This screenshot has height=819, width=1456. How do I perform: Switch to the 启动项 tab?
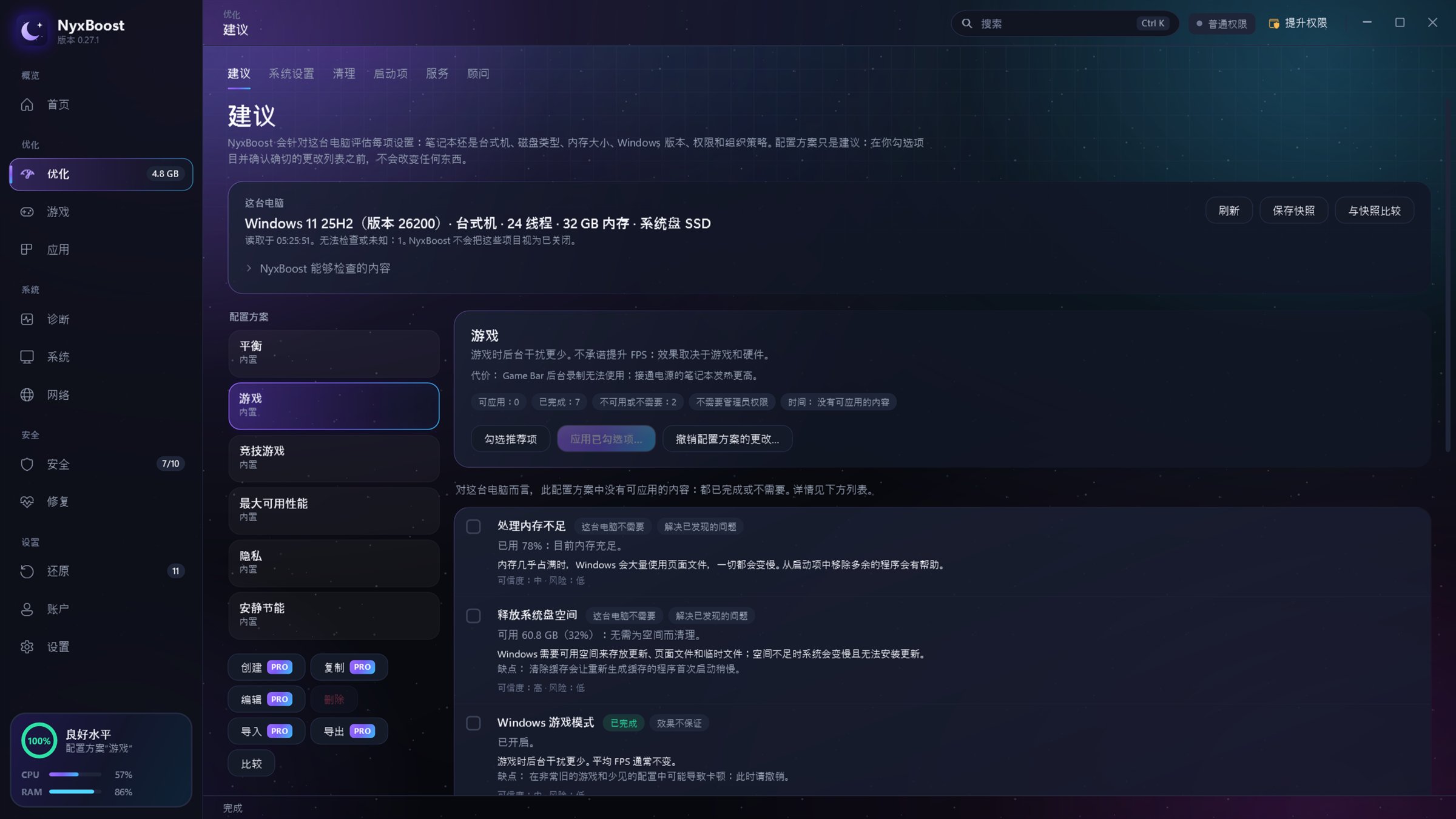391,73
